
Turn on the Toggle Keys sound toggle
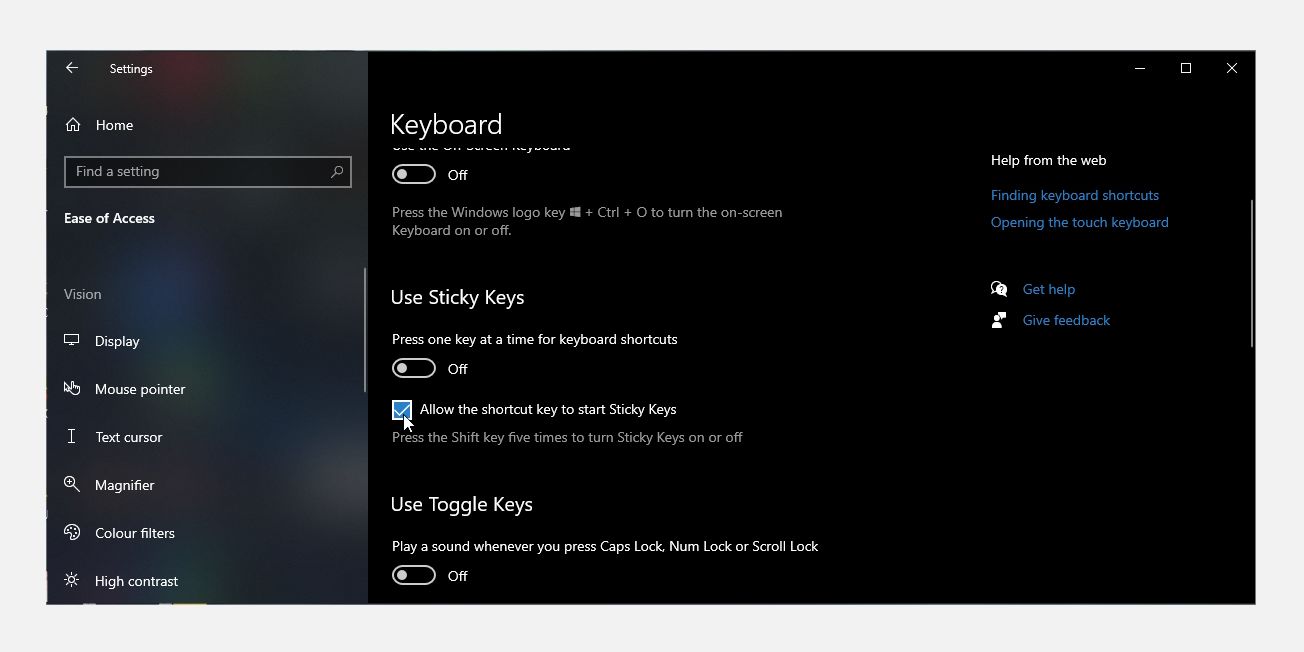(x=413, y=575)
